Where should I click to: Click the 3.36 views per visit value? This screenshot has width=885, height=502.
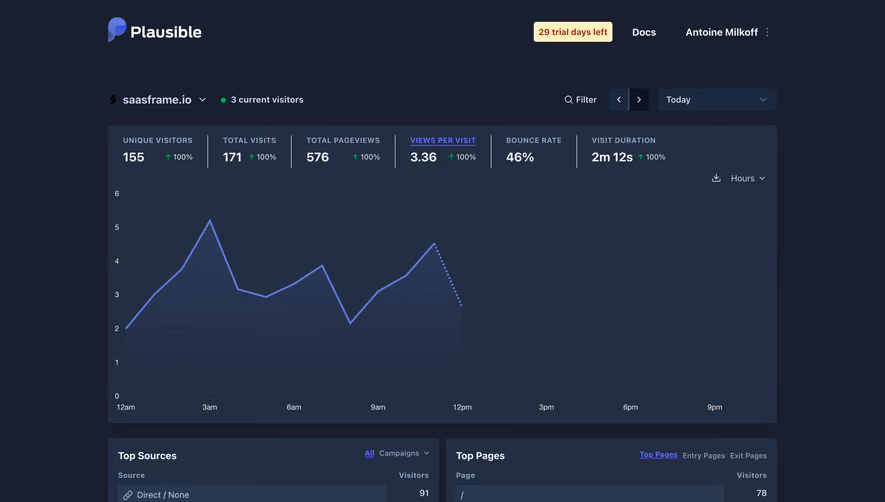[423, 158]
